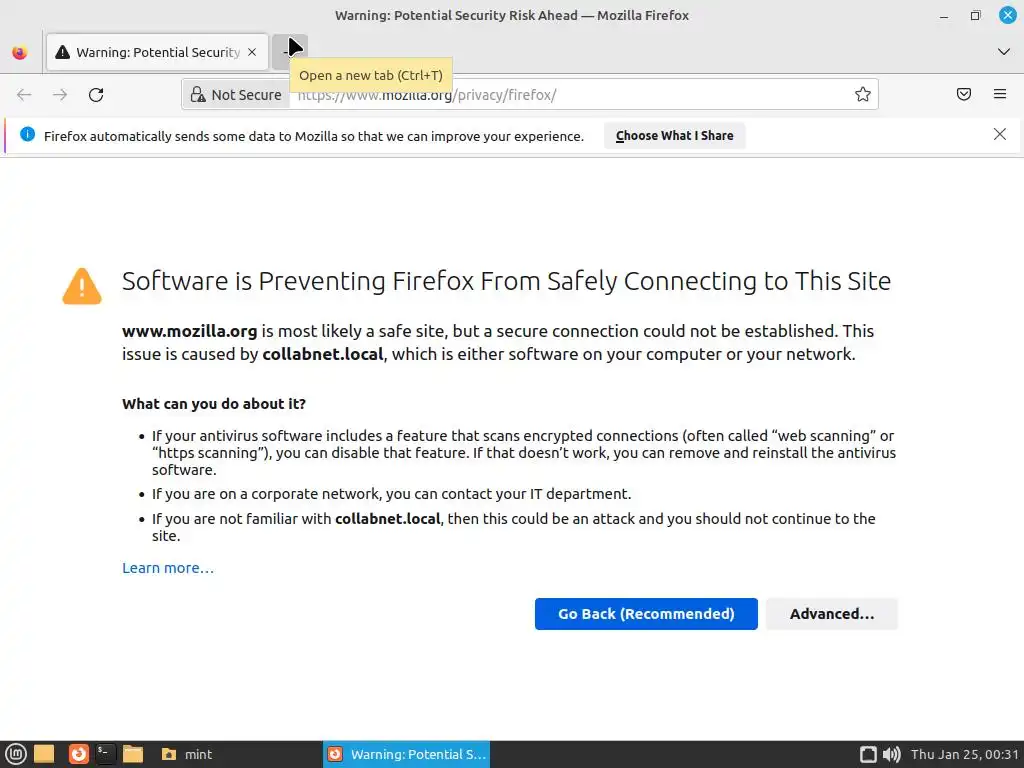The width and height of the screenshot is (1024, 768).
Task: Open the Firefox application hamburger menu
Action: click(1000, 95)
